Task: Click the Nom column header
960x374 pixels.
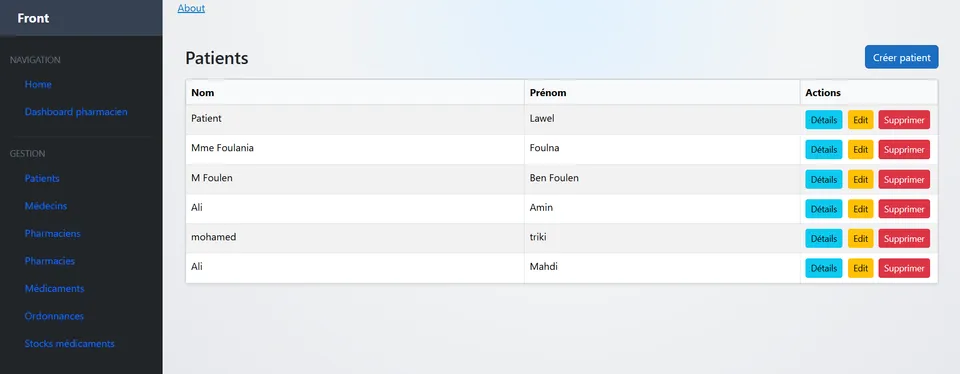Action: (355, 92)
